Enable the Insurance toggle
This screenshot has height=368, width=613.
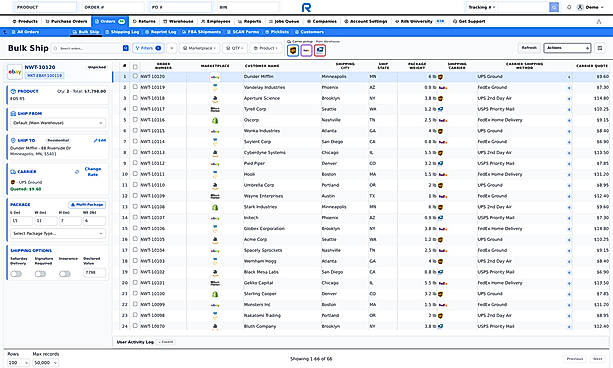(65, 274)
